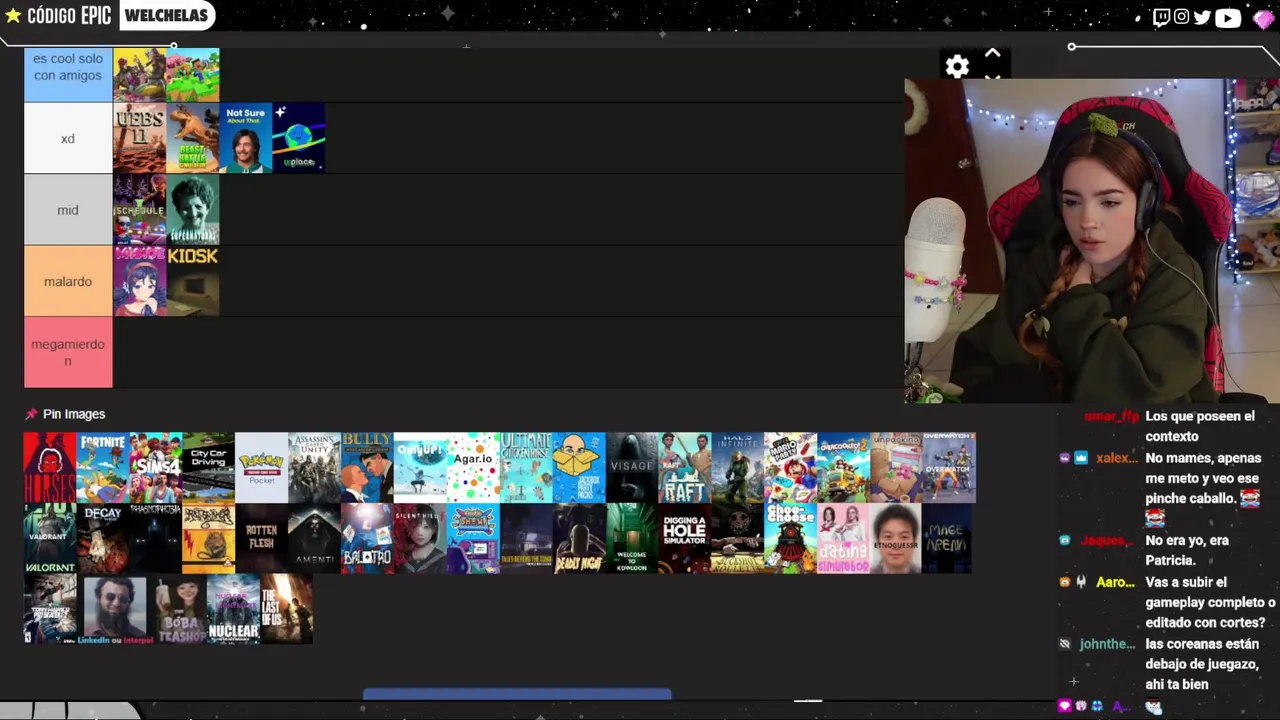
Task: Select the Mario Party thumbnail
Action: click(x=791, y=467)
